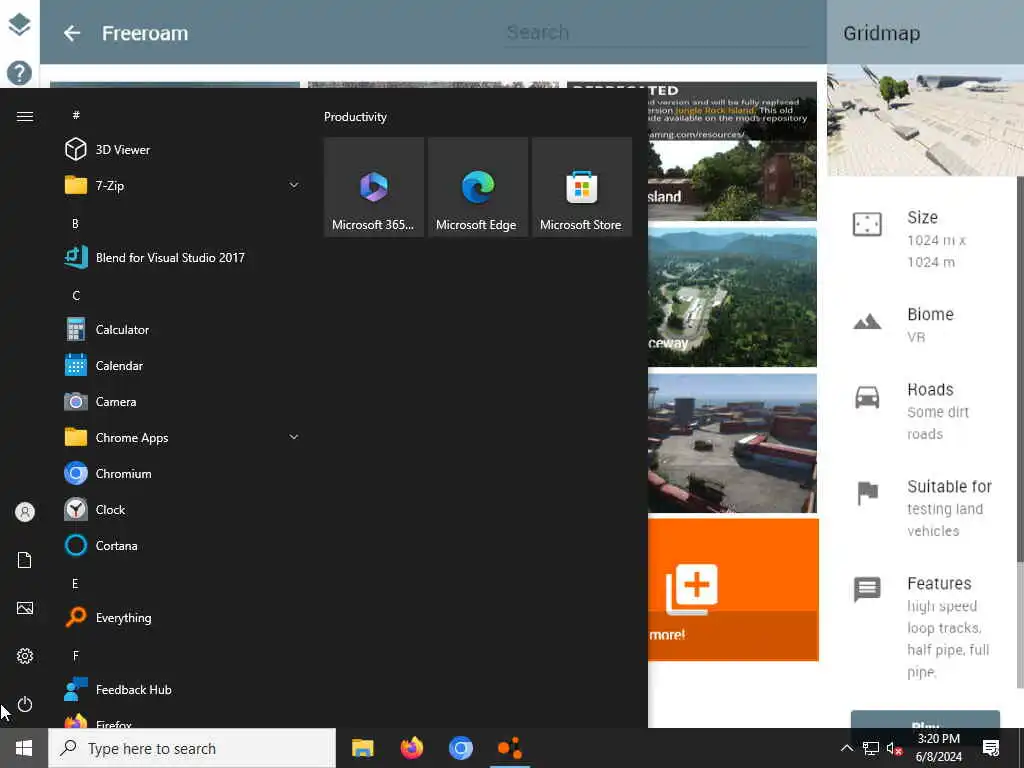Click the muted volume tray icon

(x=894, y=748)
